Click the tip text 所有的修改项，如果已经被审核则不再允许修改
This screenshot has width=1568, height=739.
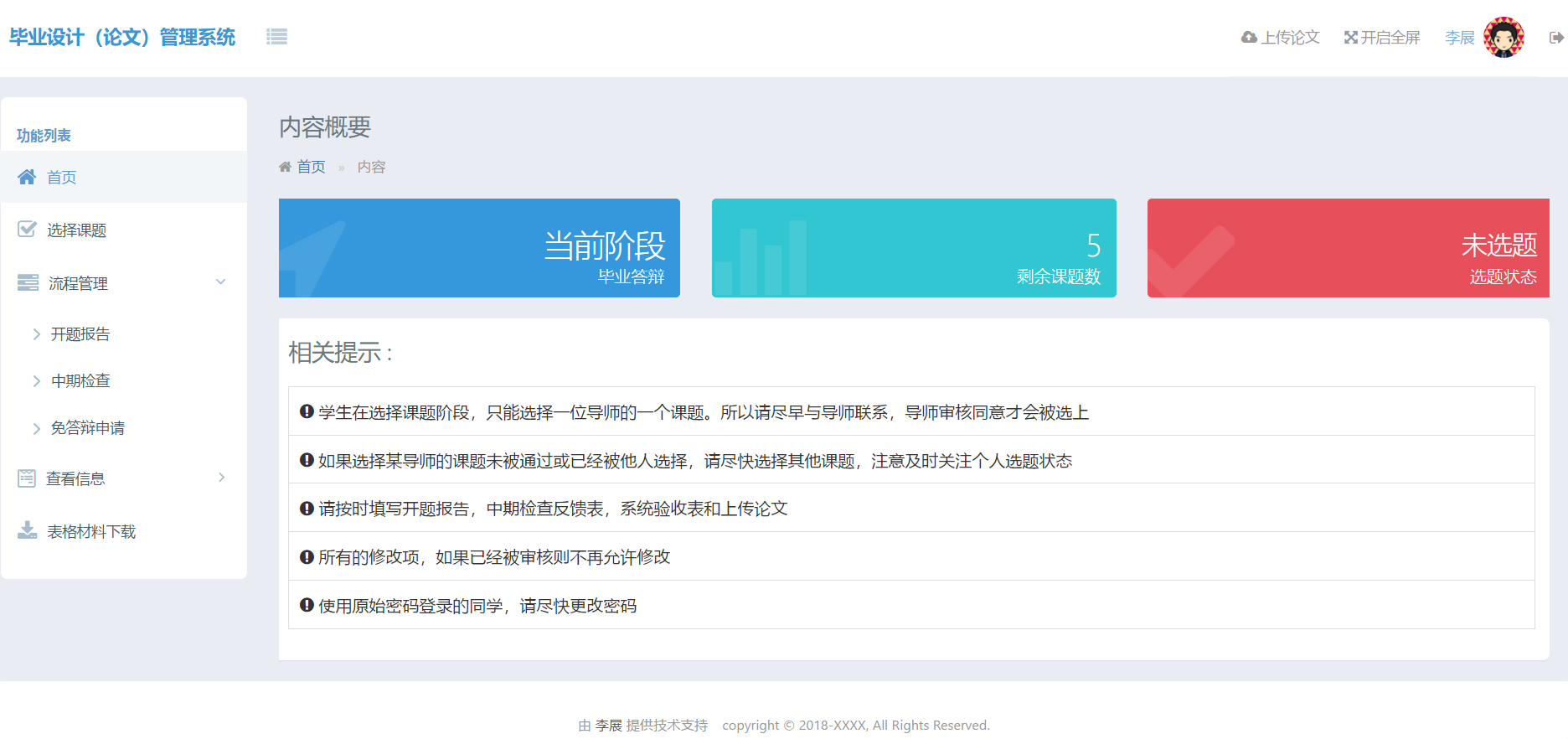(494, 557)
